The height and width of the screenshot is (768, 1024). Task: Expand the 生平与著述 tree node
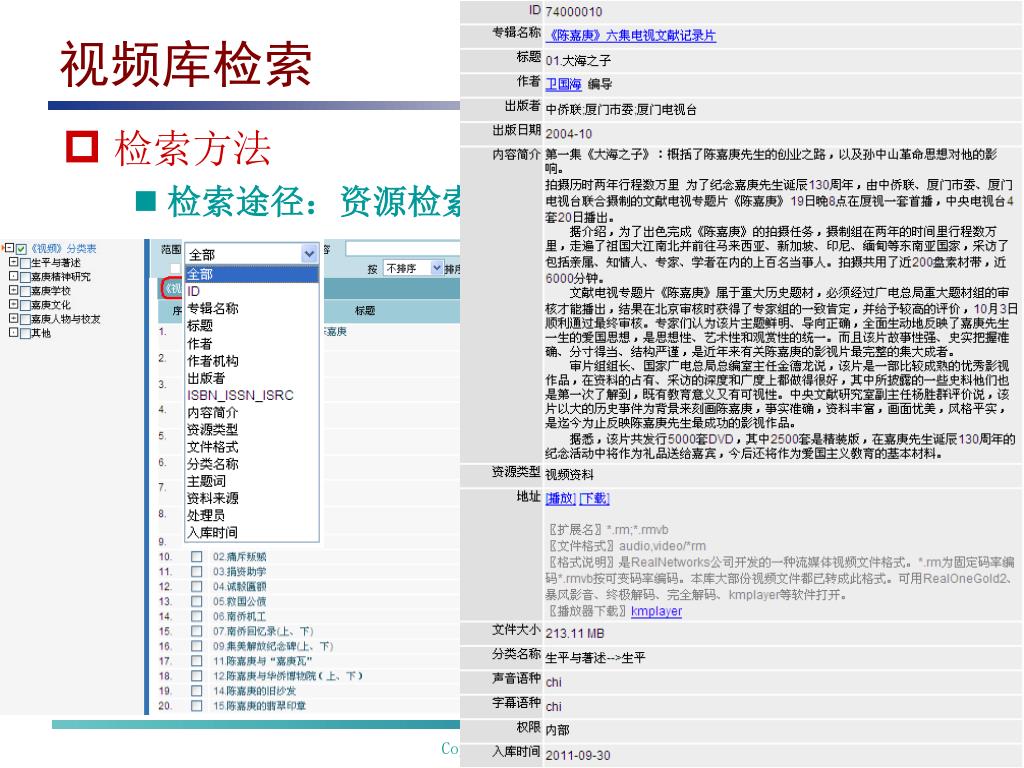[13, 263]
